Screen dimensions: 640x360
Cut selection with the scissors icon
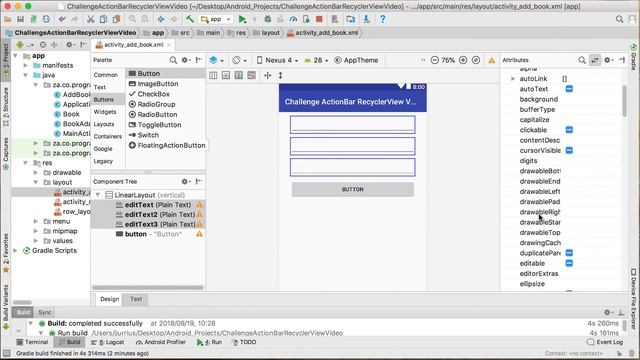point(90,19)
